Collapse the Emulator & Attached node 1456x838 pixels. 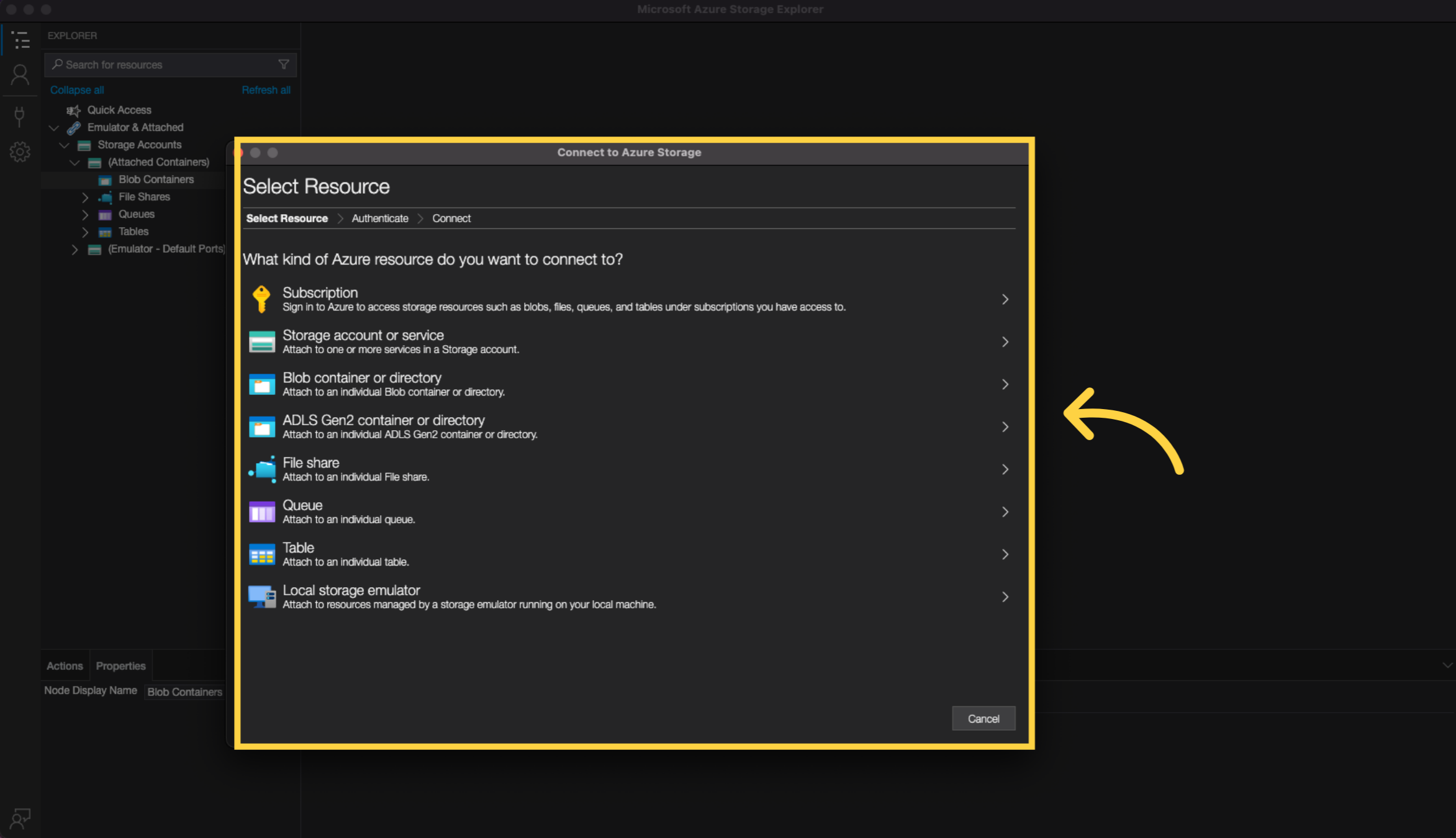tap(54, 128)
